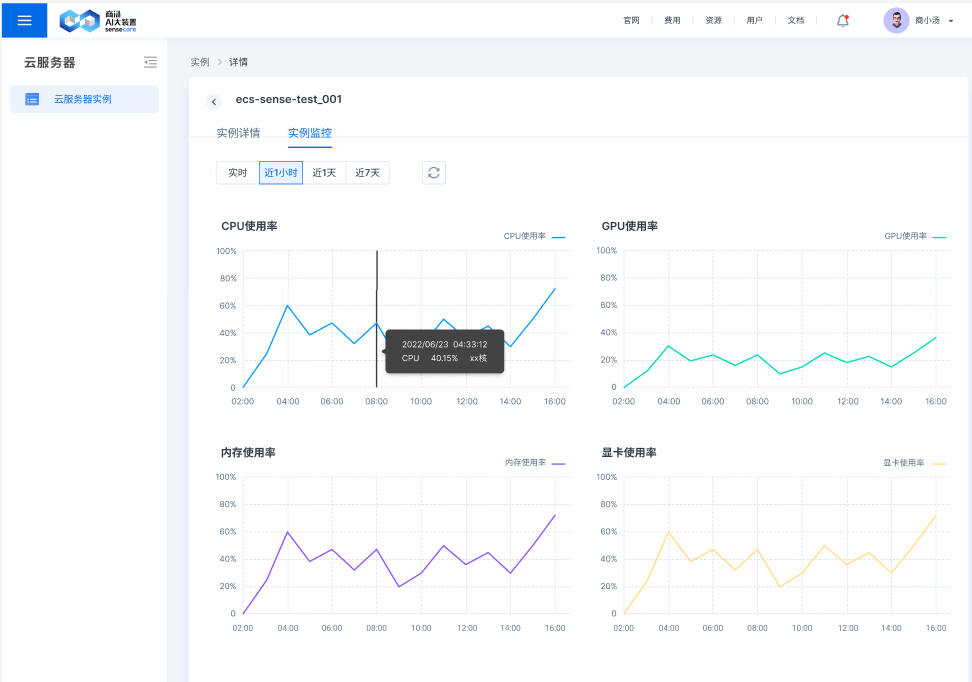
Task: Click the 文档 link in header
Action: tap(795, 20)
